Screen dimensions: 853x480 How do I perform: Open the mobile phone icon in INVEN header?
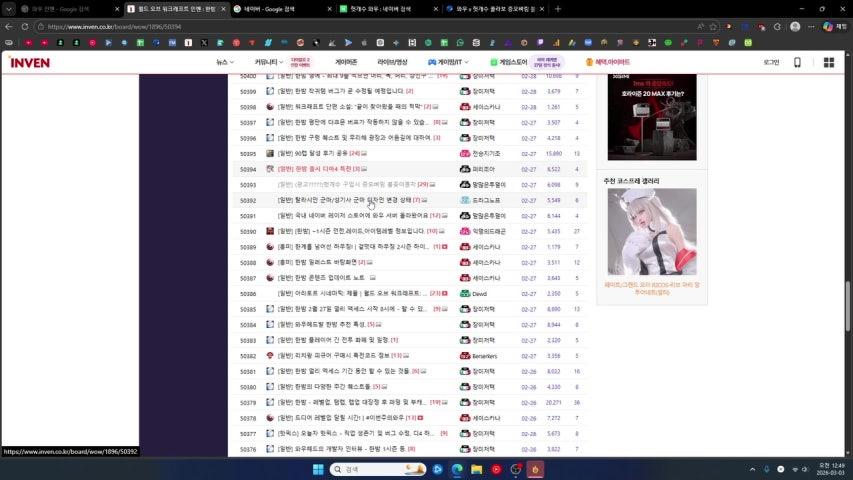pyautogui.click(x=798, y=63)
